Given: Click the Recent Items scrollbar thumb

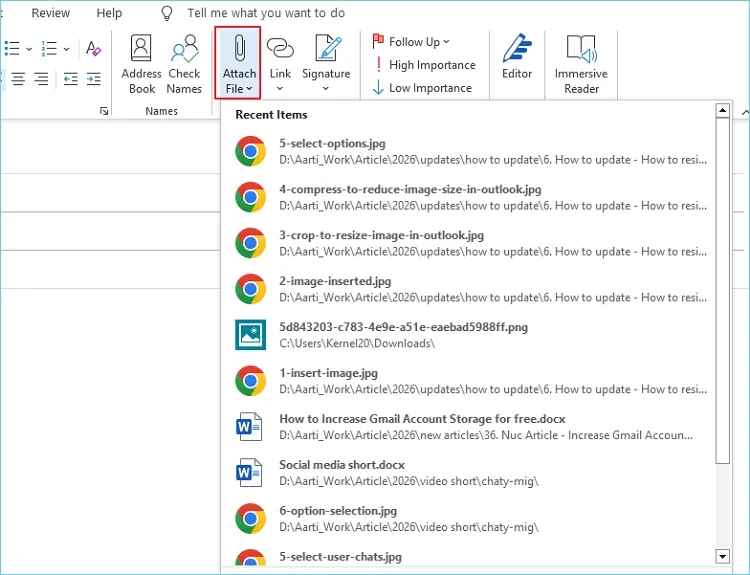Looking at the screenshot, I should (722, 291).
